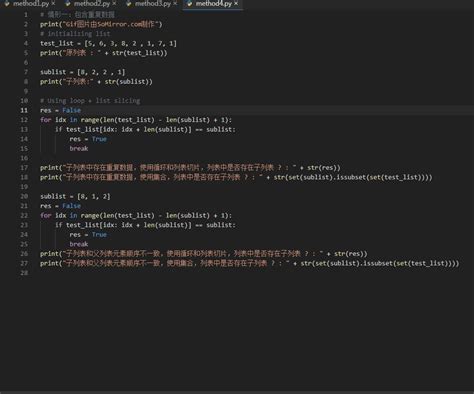Close the method4.py tab

236,4
